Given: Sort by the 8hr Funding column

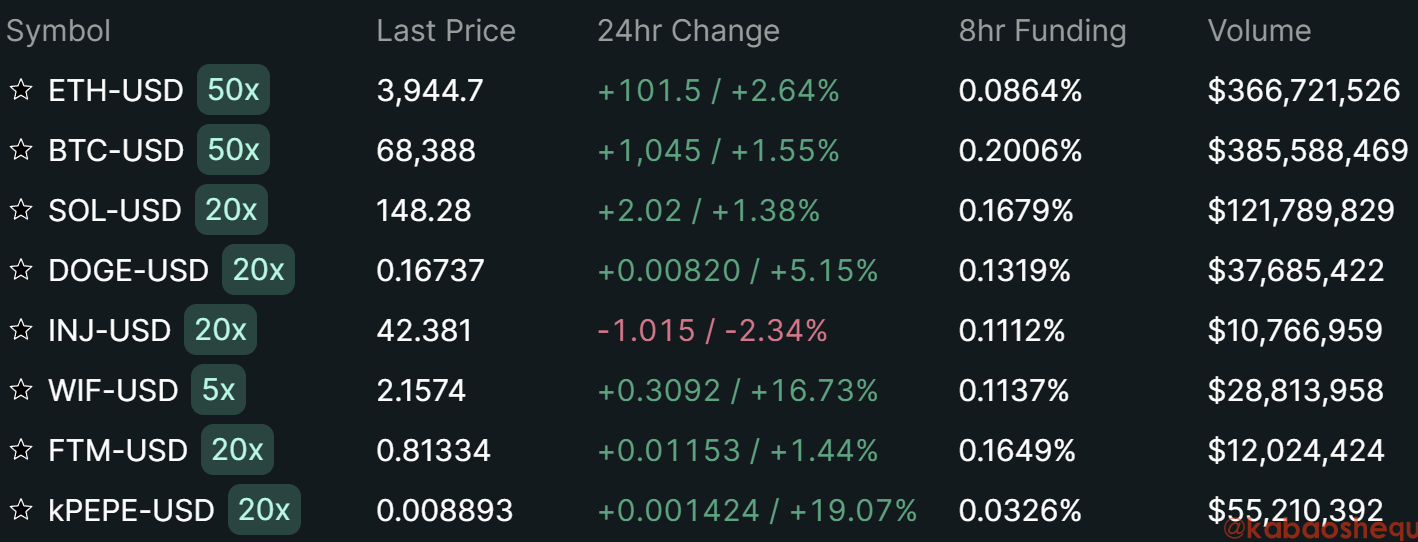Looking at the screenshot, I should [1042, 31].
